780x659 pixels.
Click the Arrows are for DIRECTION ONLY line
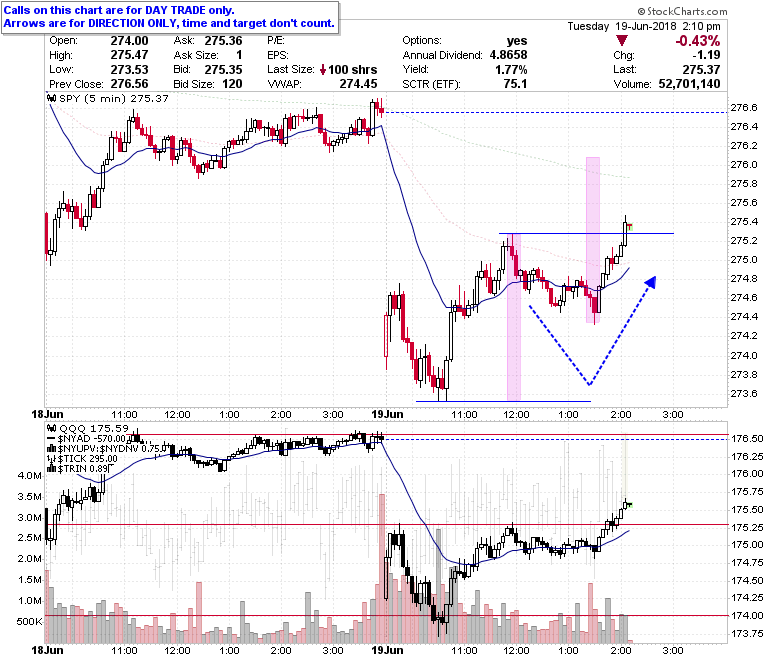(169, 23)
